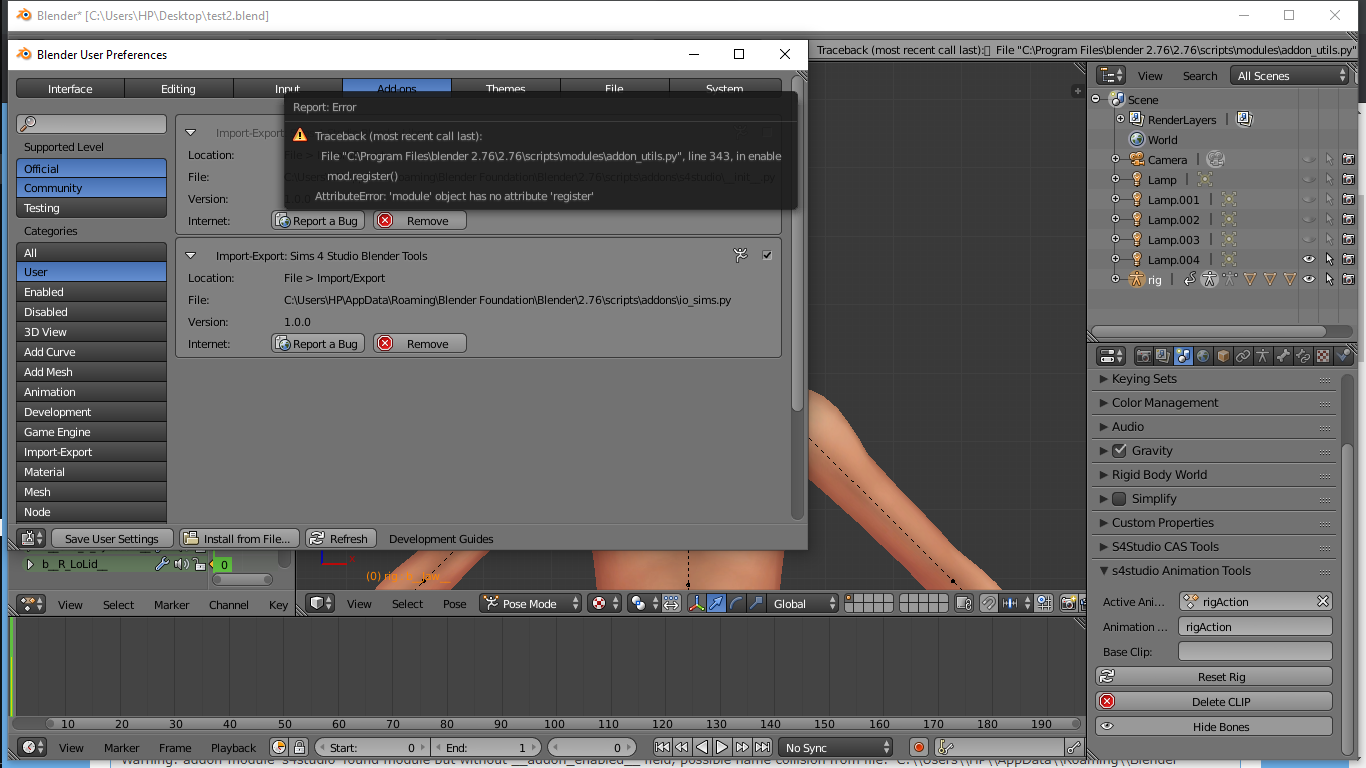Click Save User Settings button
Image resolution: width=1366 pixels, height=768 pixels.
112,538
